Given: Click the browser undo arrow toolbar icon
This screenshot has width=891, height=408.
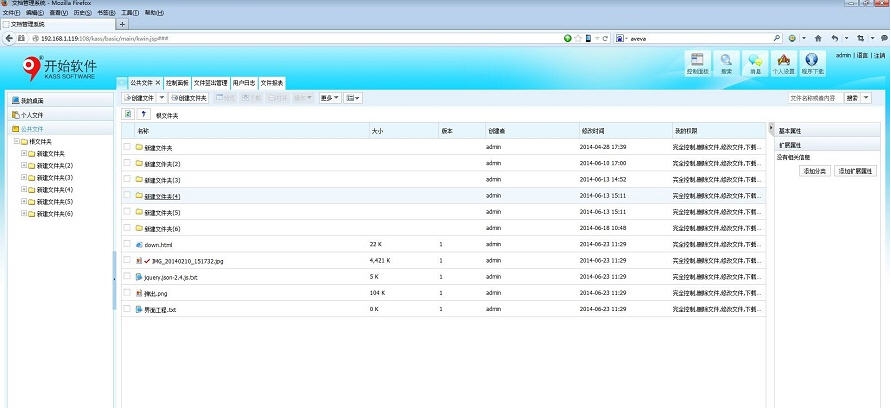Looking at the screenshot, I should coord(835,38).
